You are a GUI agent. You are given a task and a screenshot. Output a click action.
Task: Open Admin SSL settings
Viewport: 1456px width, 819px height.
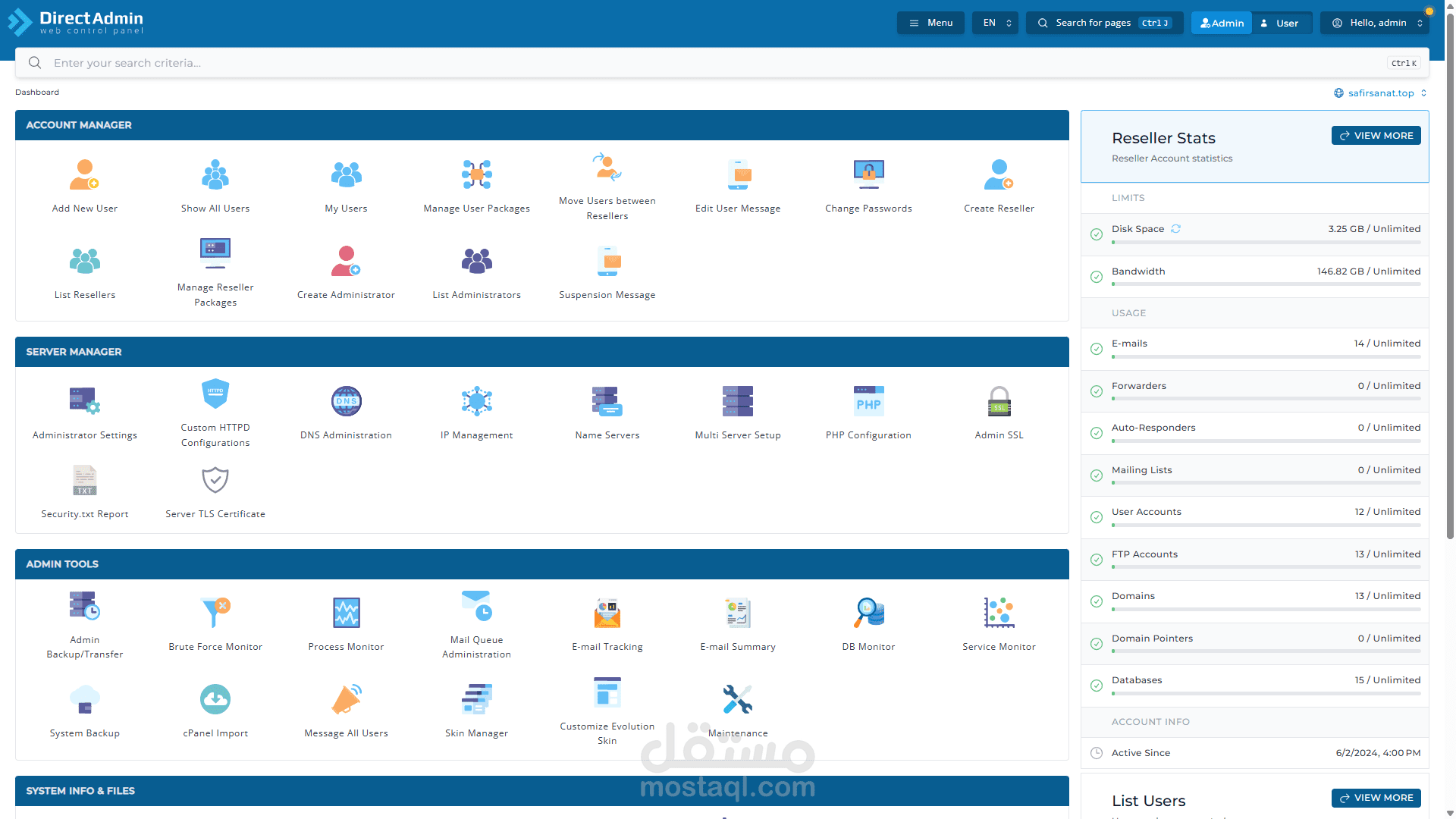pos(999,409)
